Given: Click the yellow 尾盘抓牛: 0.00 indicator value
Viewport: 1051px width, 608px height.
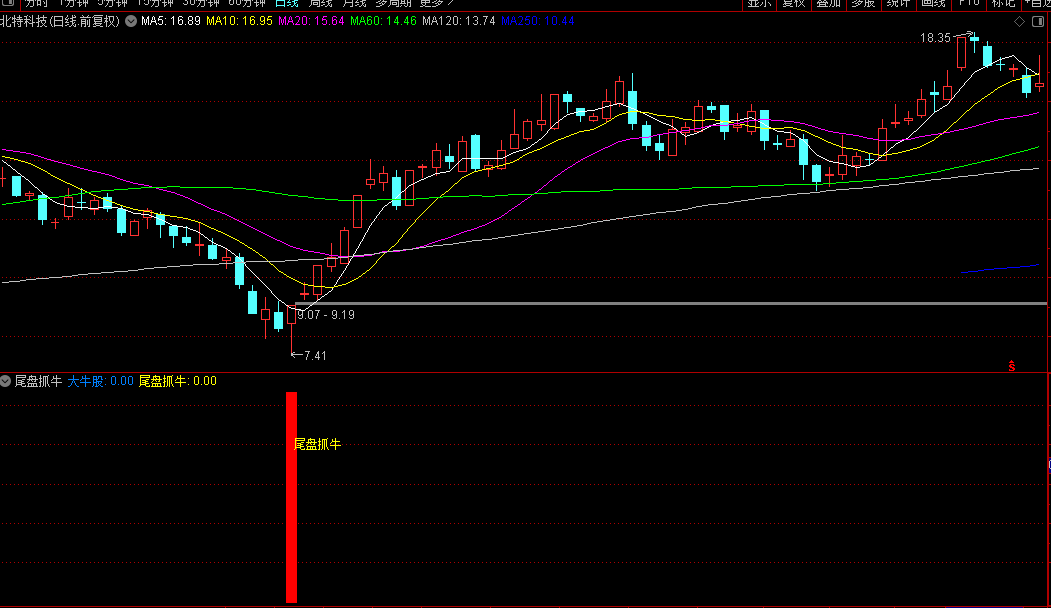Looking at the screenshot, I should pos(178,381).
